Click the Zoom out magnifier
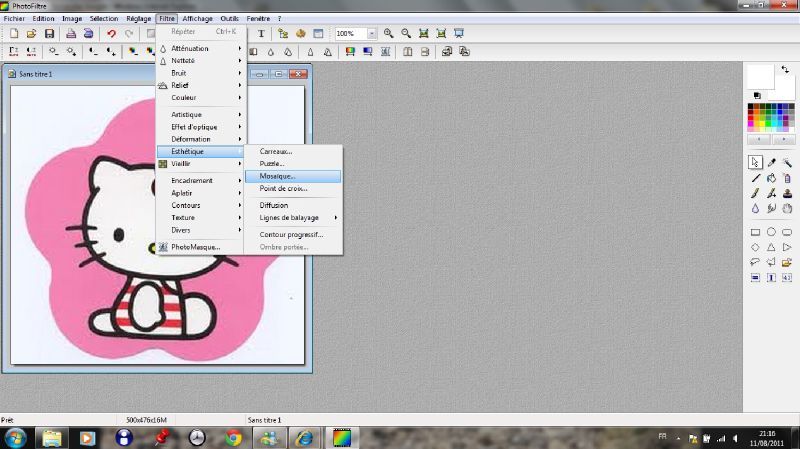The image size is (800, 449). (406, 34)
